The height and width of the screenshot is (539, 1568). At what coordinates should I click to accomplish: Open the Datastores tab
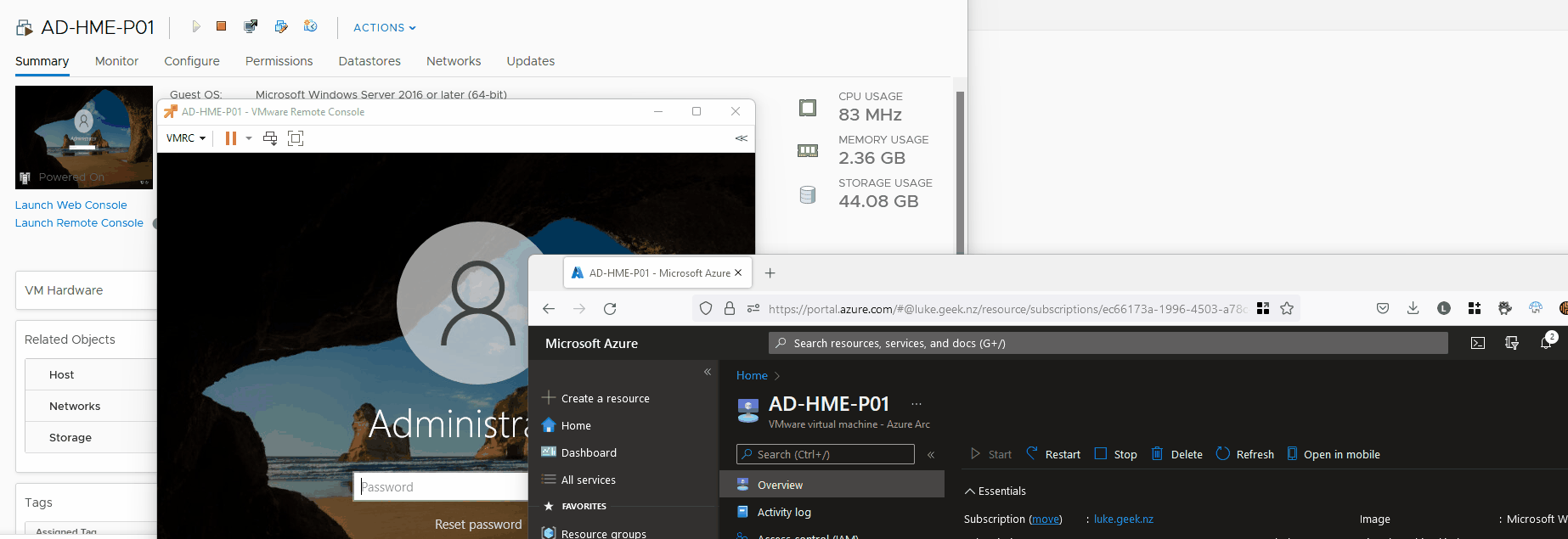coord(369,61)
